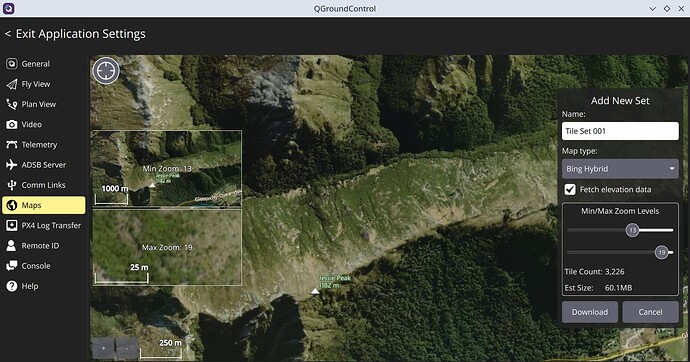
Task: Click the min zoom slider handle at 13
Action: pos(632,230)
